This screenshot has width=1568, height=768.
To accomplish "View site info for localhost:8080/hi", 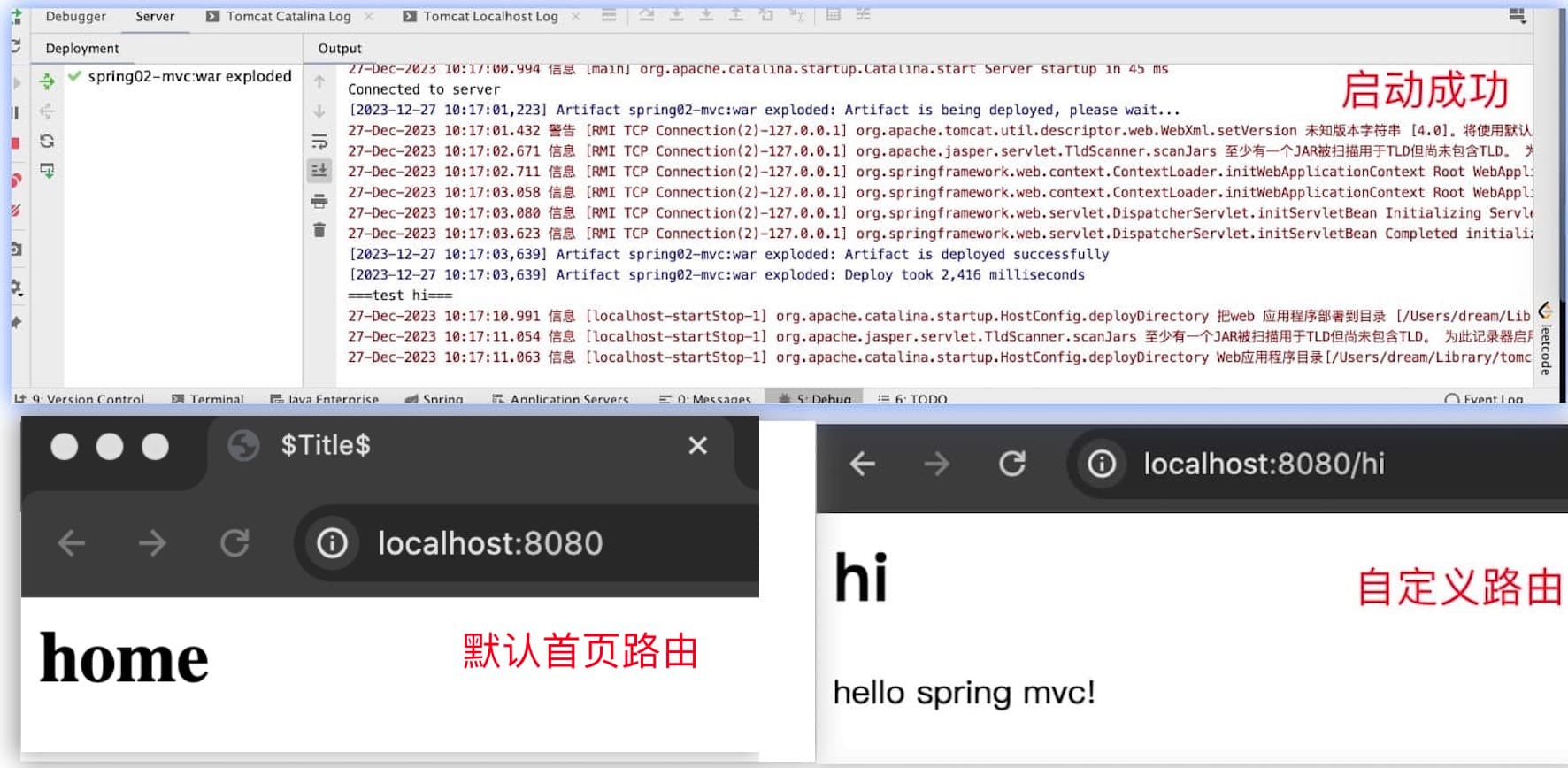I will pyautogui.click(x=1102, y=463).
